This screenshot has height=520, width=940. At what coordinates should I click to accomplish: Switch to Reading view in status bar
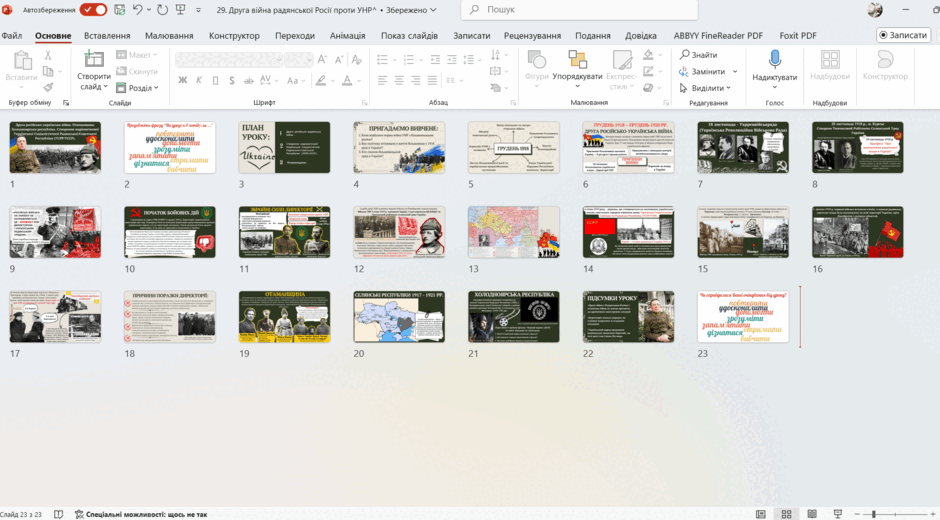812,514
